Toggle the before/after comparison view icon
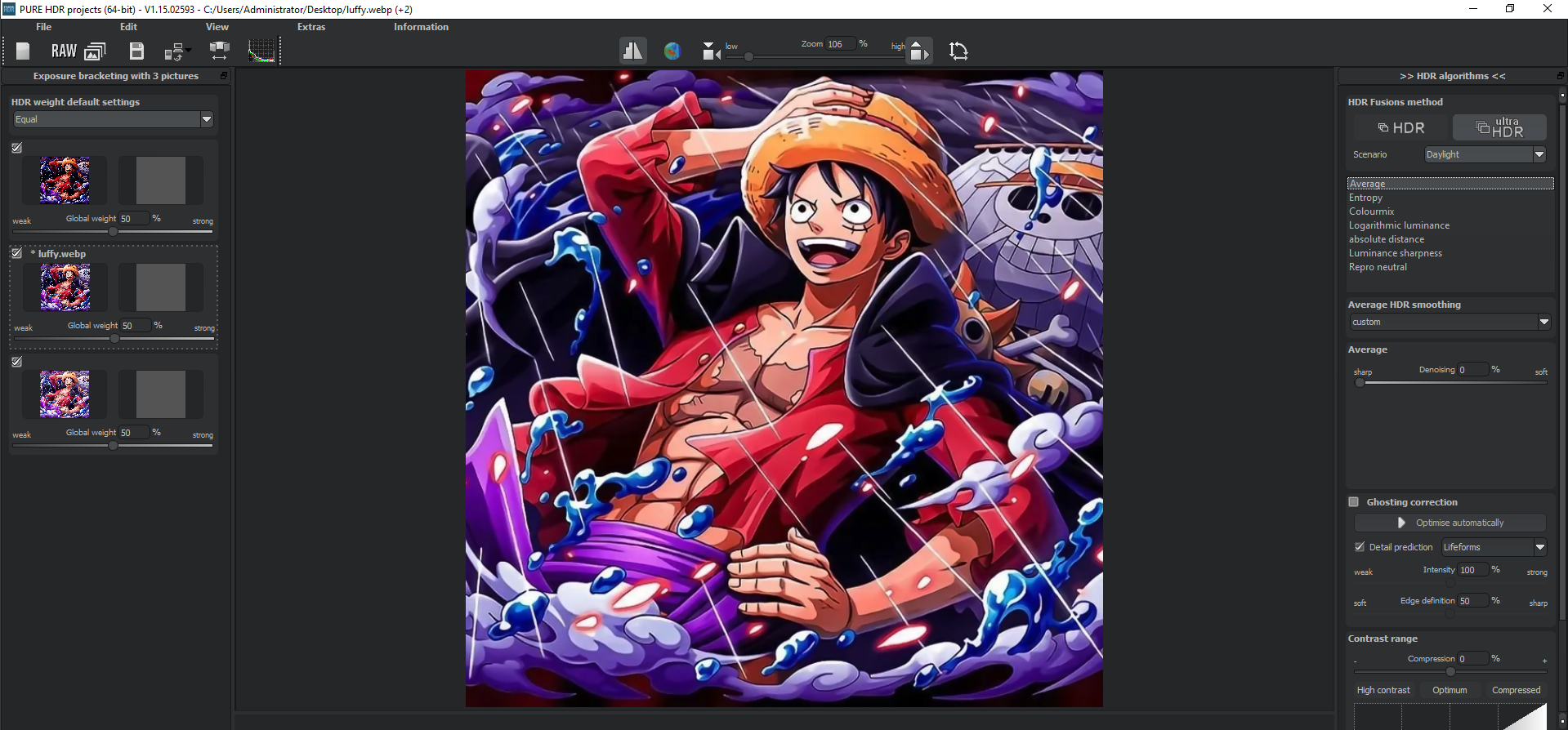This screenshot has height=730, width=1568. coord(632,51)
